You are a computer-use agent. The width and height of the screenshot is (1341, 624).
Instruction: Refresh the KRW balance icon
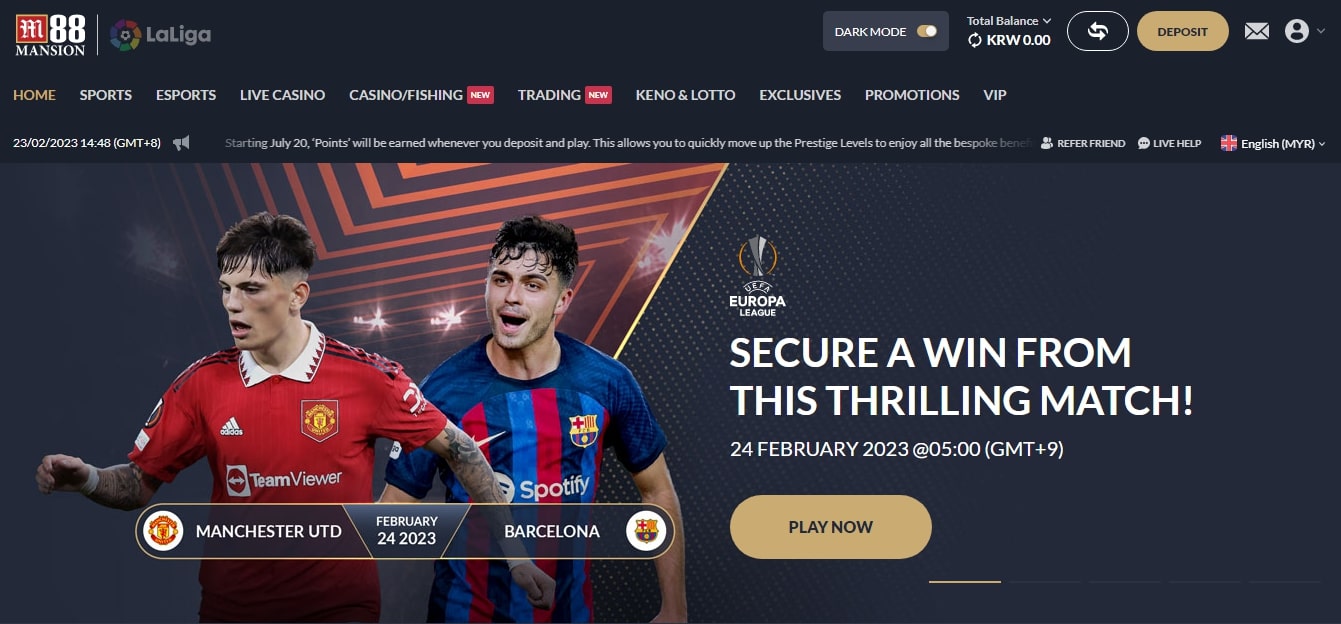pyautogui.click(x=975, y=40)
